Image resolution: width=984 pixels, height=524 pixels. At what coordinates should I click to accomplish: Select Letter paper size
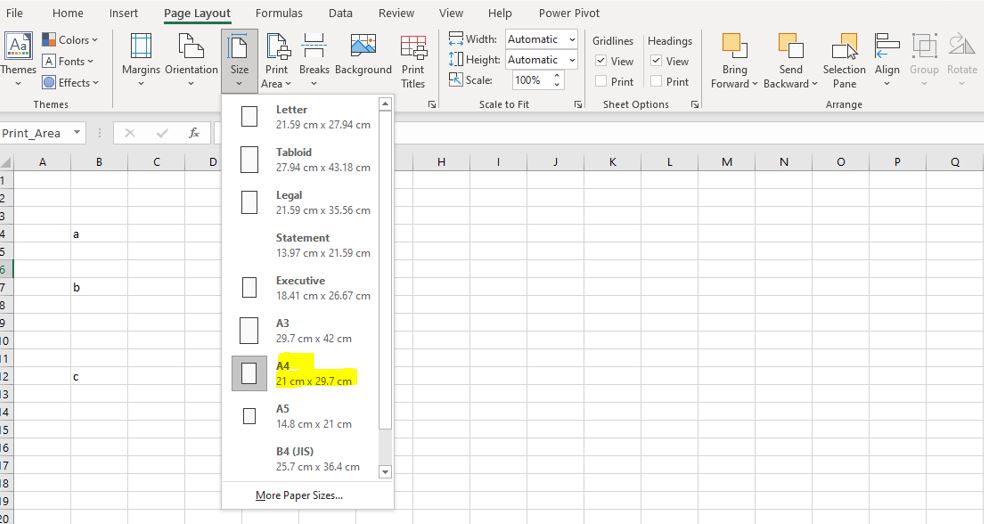pyautogui.click(x=301, y=117)
